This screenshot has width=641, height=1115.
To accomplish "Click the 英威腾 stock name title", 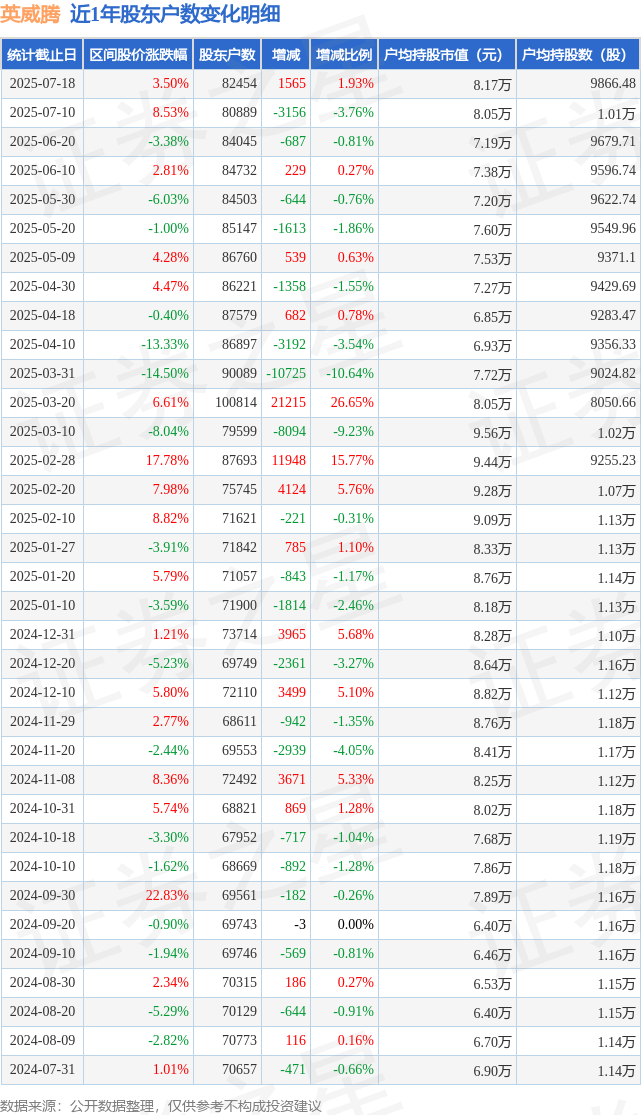I will tap(31, 14).
